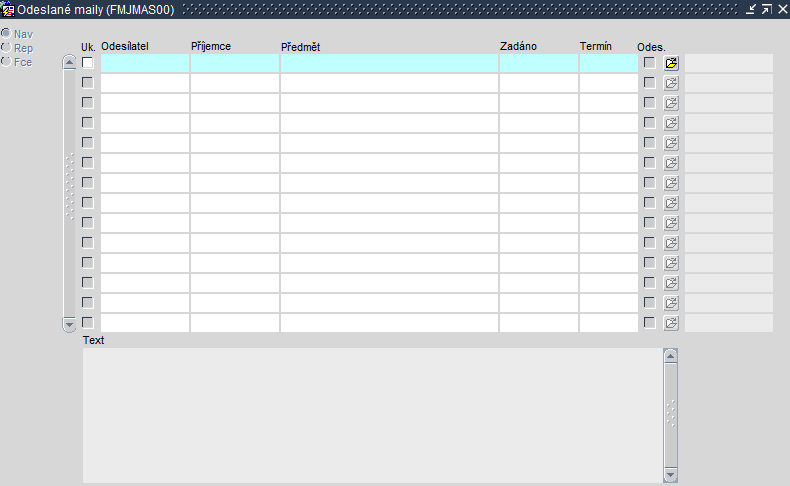The height and width of the screenshot is (486, 790).
Task: Close the Odeslané maily window
Action: pyautogui.click(x=782, y=9)
